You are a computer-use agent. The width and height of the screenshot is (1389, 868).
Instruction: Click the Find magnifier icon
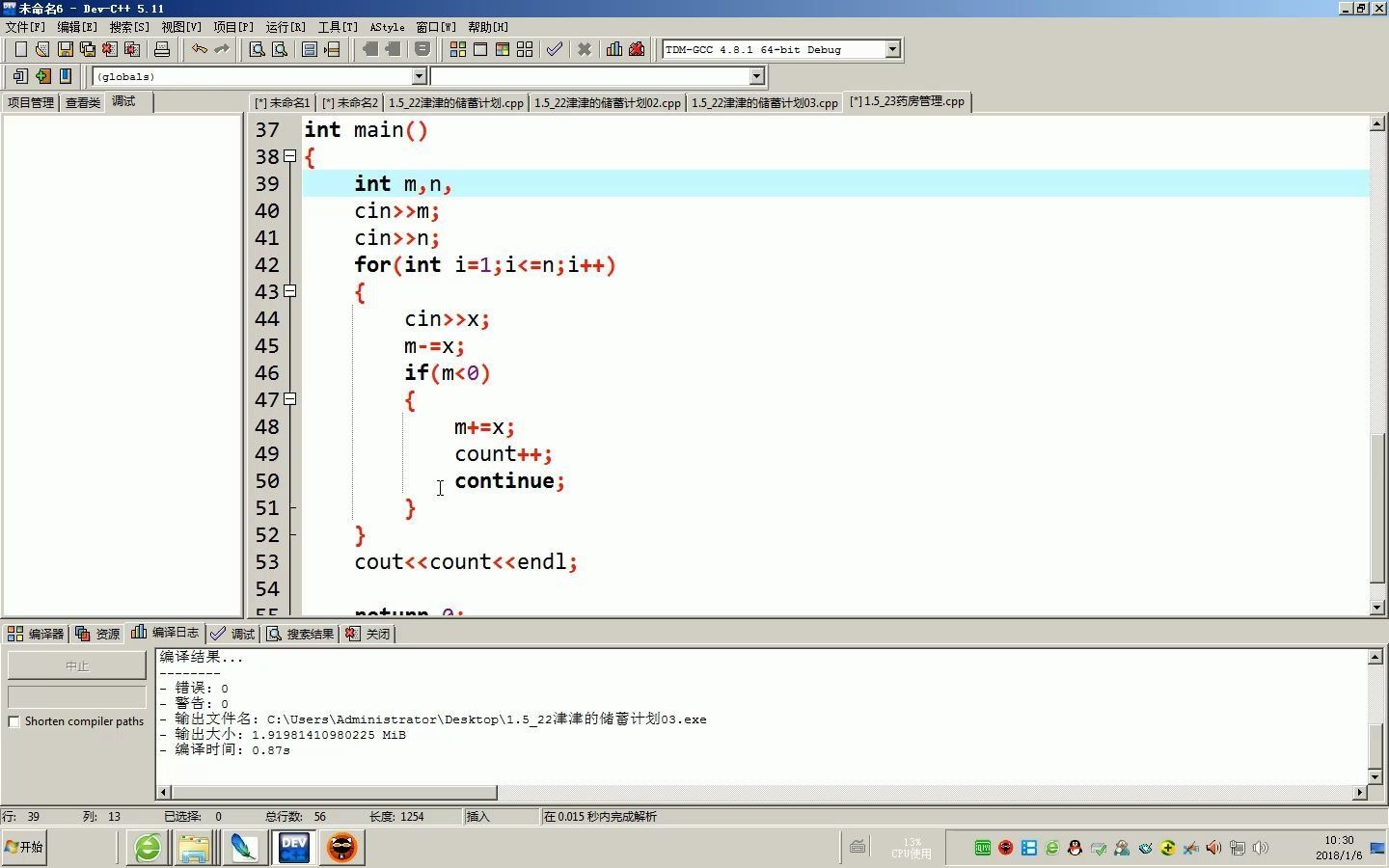258,49
